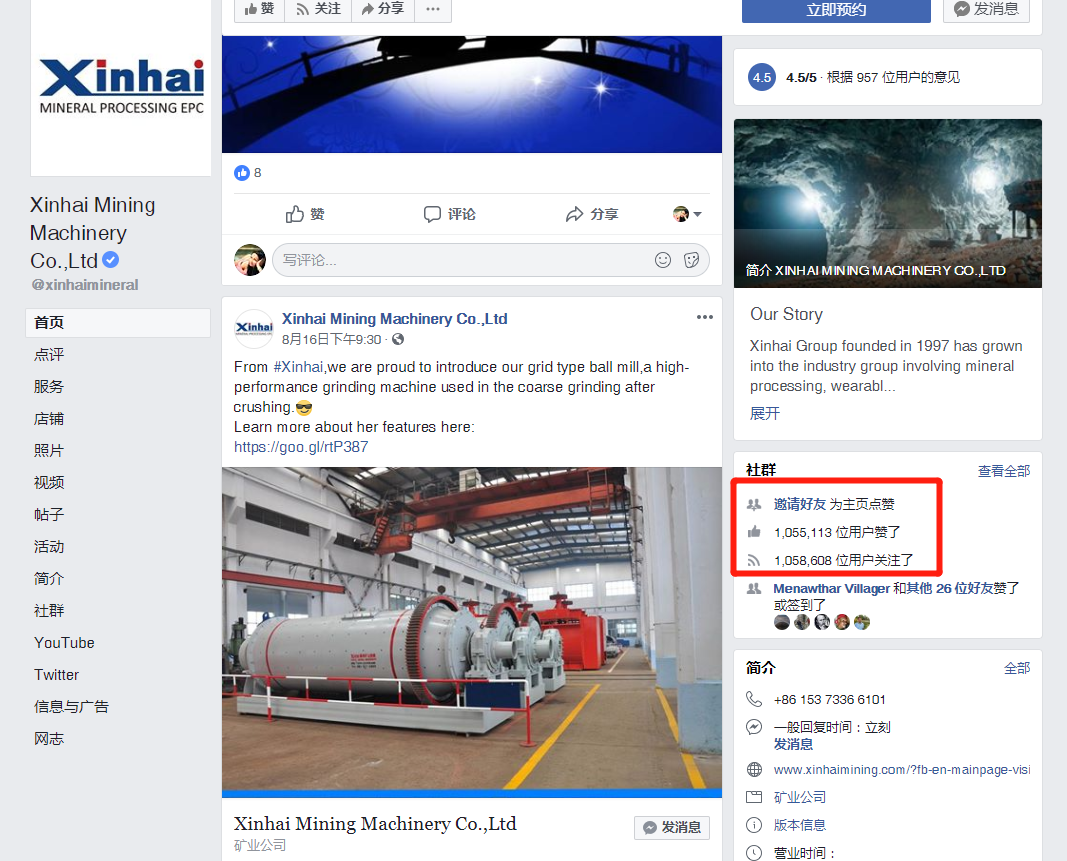Viewport: 1067px width, 861px height.
Task: Open the emoji picker in comment box
Action: click(x=663, y=260)
